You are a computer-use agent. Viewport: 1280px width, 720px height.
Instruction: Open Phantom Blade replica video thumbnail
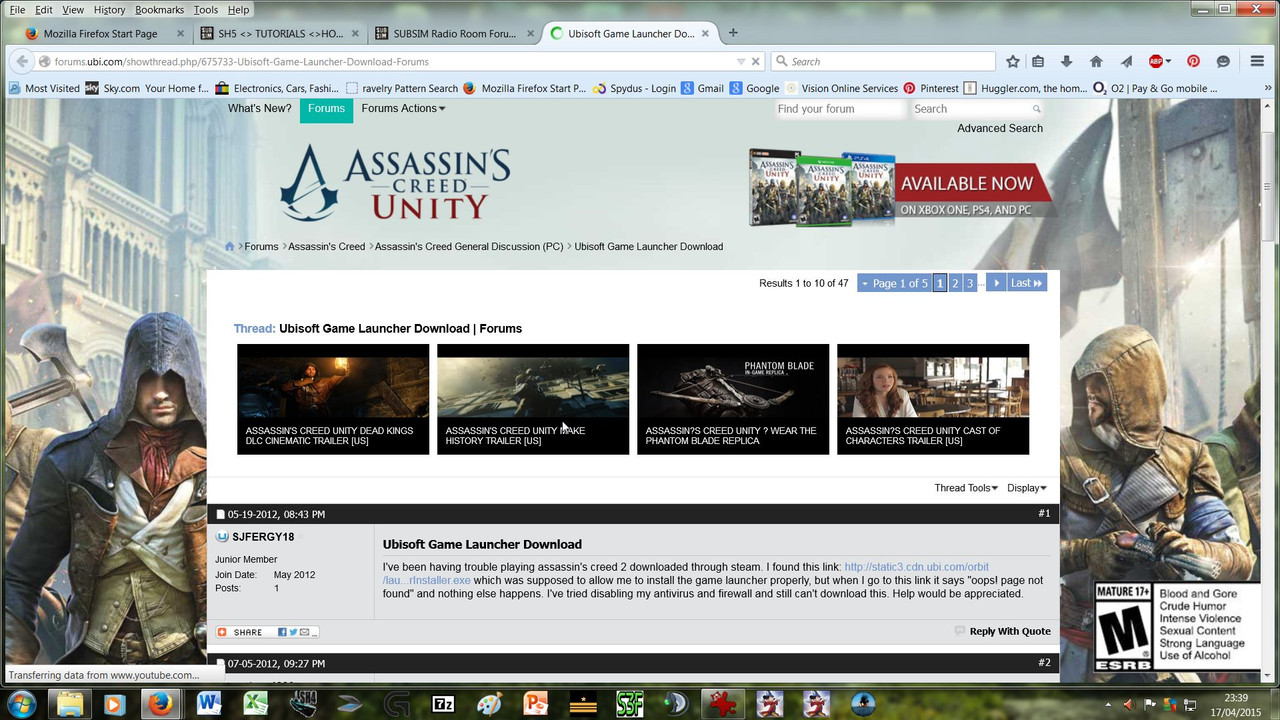click(x=733, y=399)
